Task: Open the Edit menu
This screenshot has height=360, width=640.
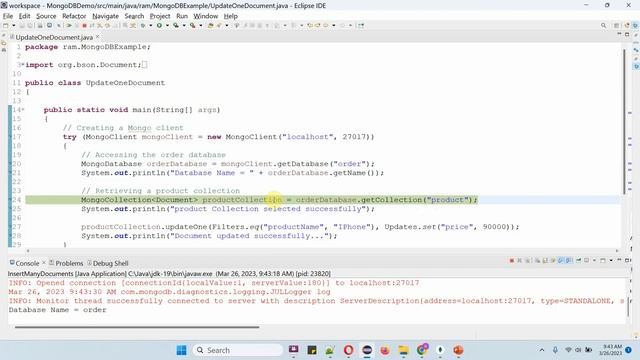Action: (x=24, y=16)
